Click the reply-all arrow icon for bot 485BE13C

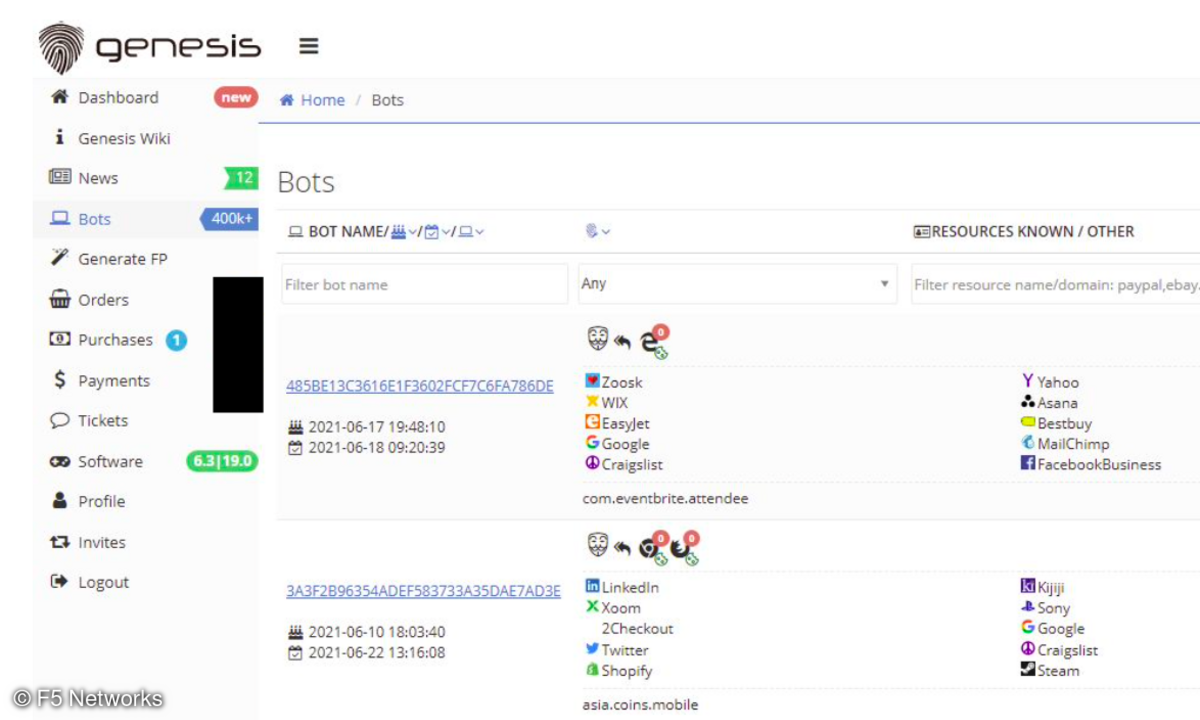622,342
